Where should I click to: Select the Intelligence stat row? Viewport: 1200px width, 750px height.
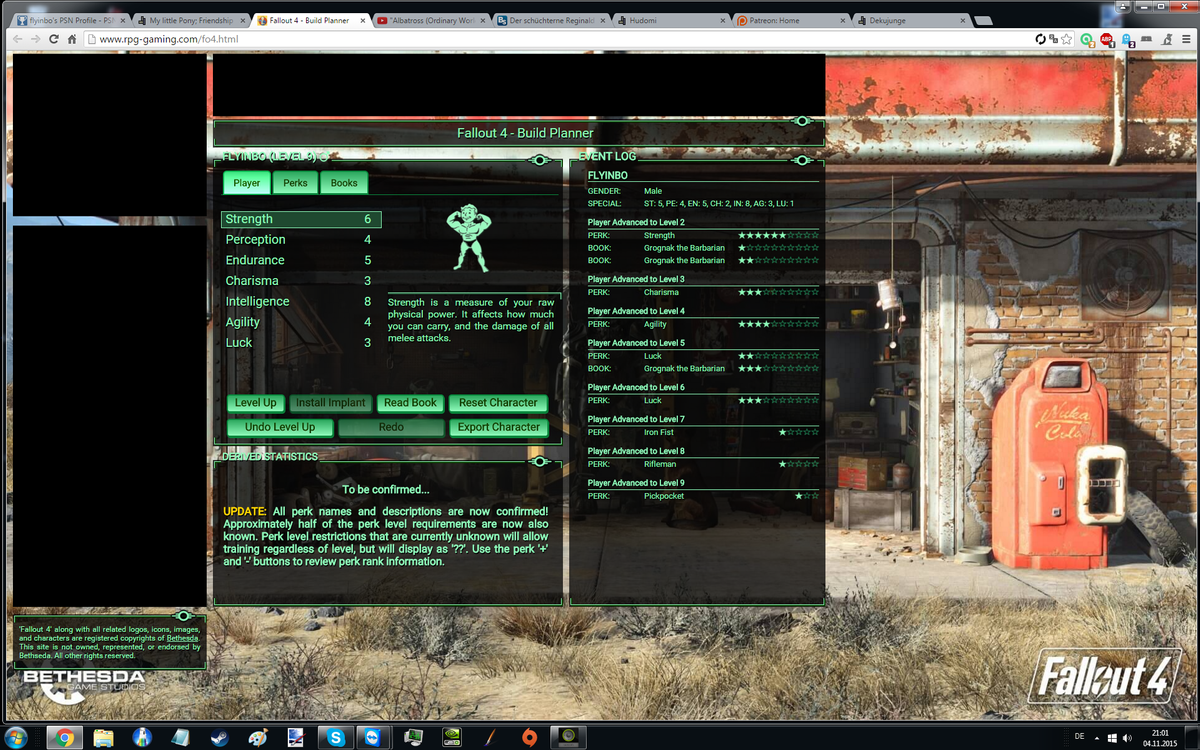(x=301, y=301)
